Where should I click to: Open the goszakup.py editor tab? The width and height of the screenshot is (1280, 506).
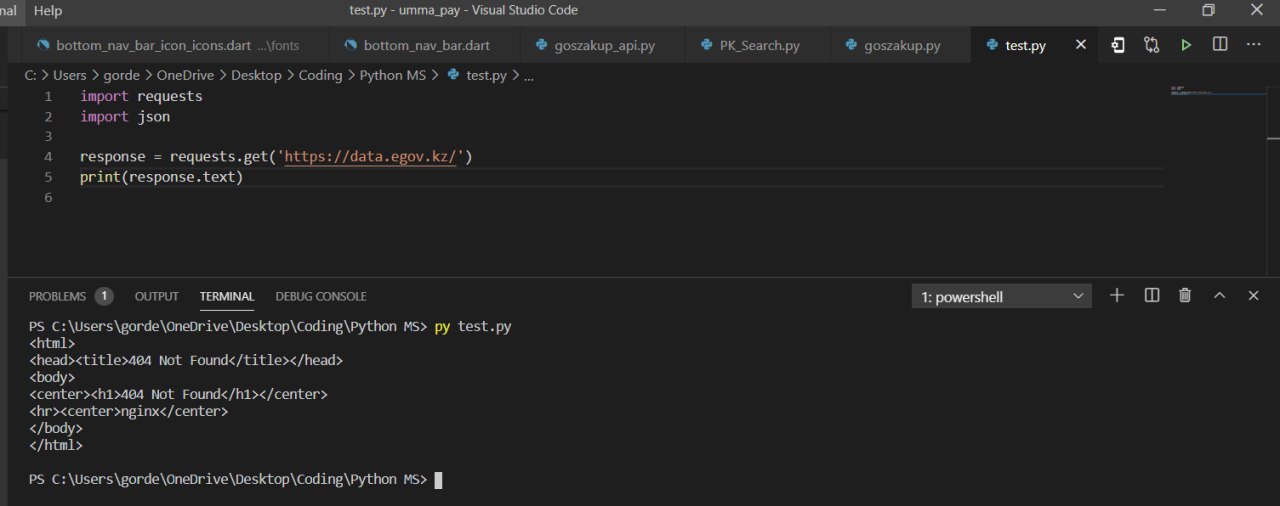point(901,45)
